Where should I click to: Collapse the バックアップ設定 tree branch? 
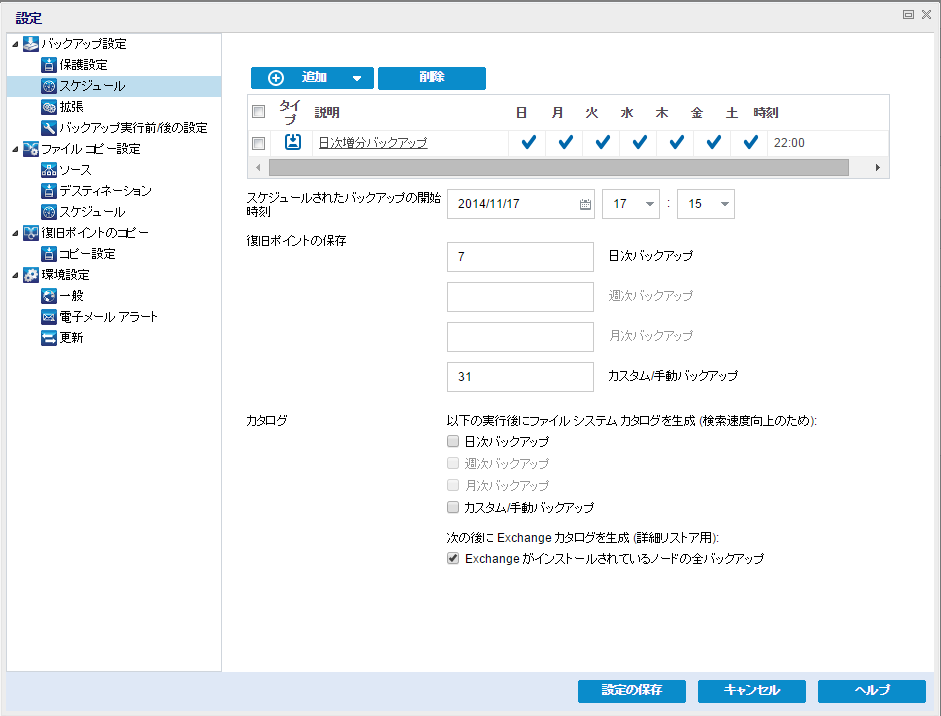point(13,44)
